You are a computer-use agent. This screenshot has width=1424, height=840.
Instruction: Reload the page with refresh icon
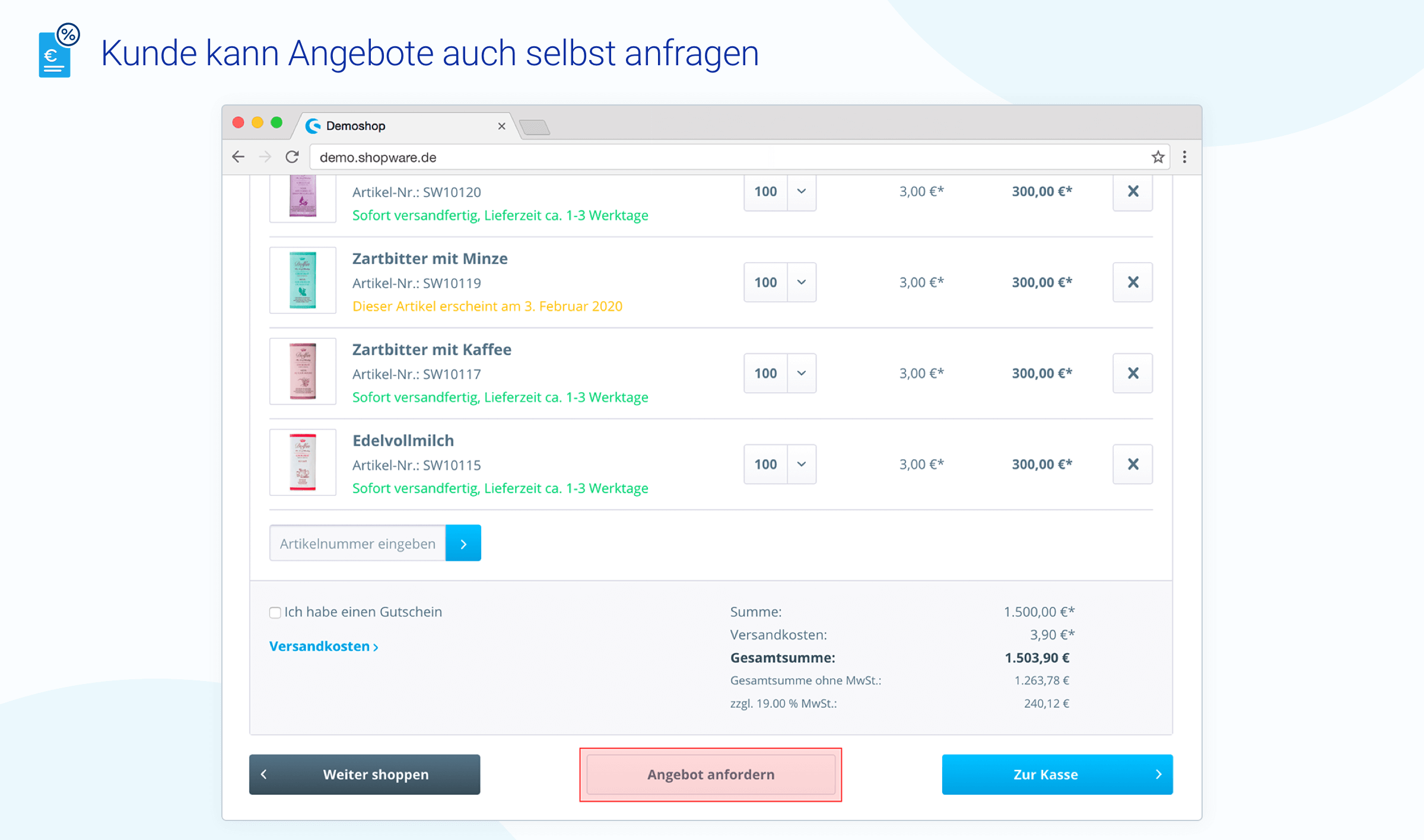(x=292, y=157)
